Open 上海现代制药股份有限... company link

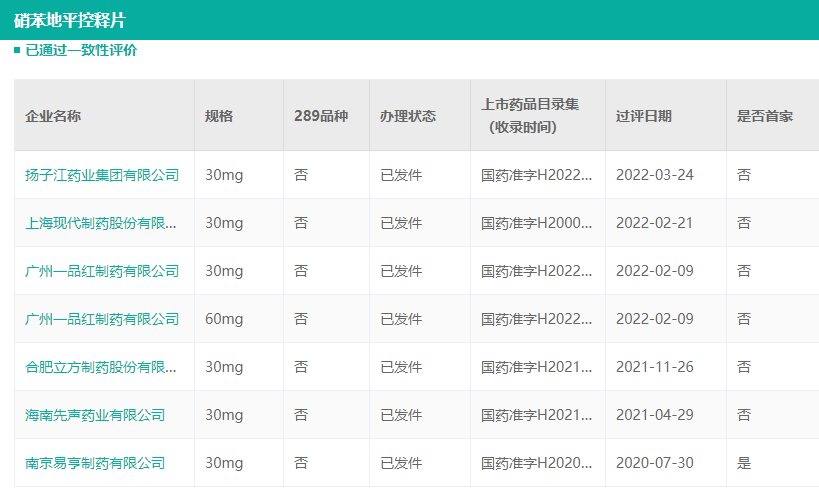[x=101, y=223]
